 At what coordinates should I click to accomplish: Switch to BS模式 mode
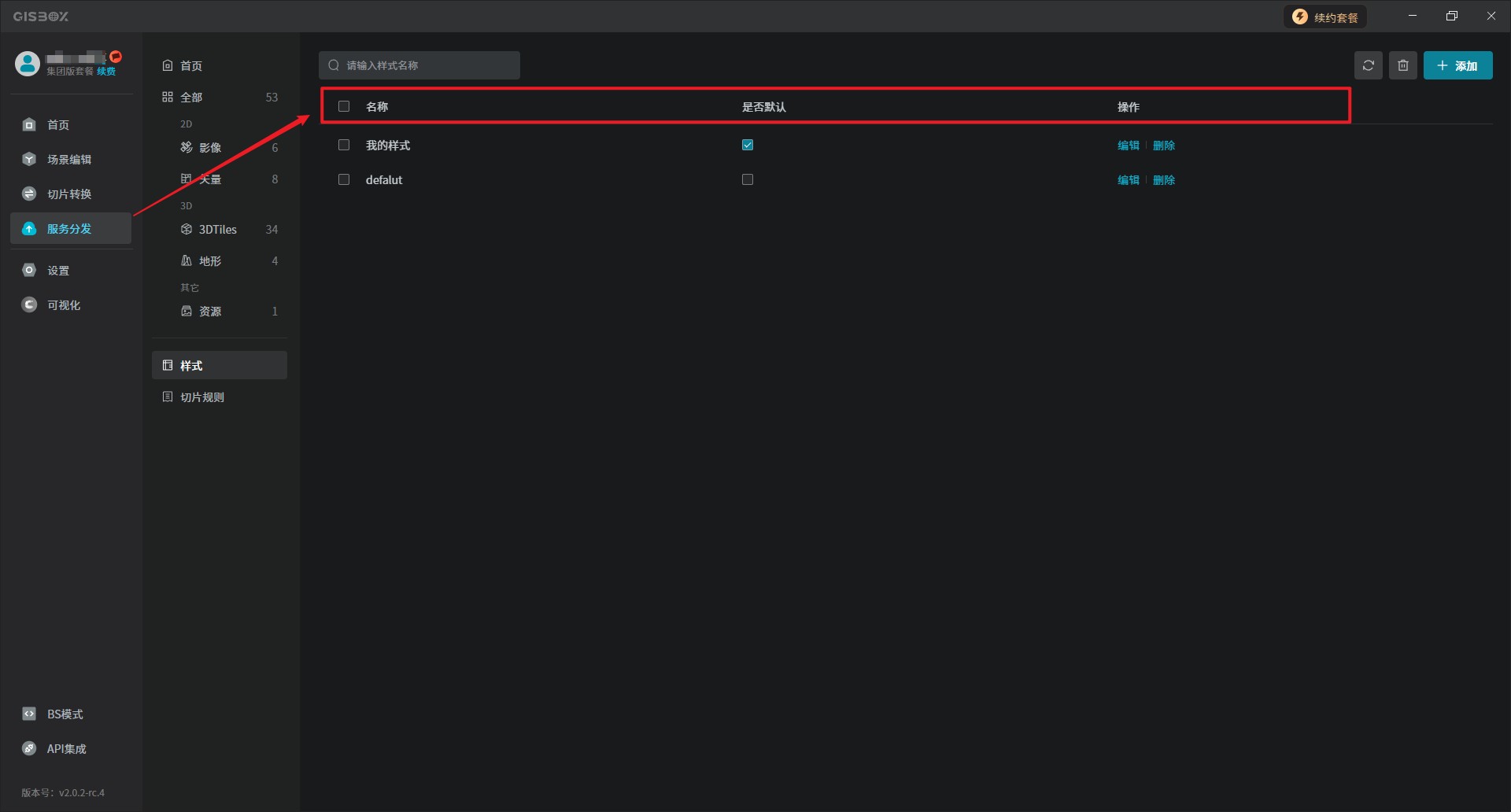(65, 714)
